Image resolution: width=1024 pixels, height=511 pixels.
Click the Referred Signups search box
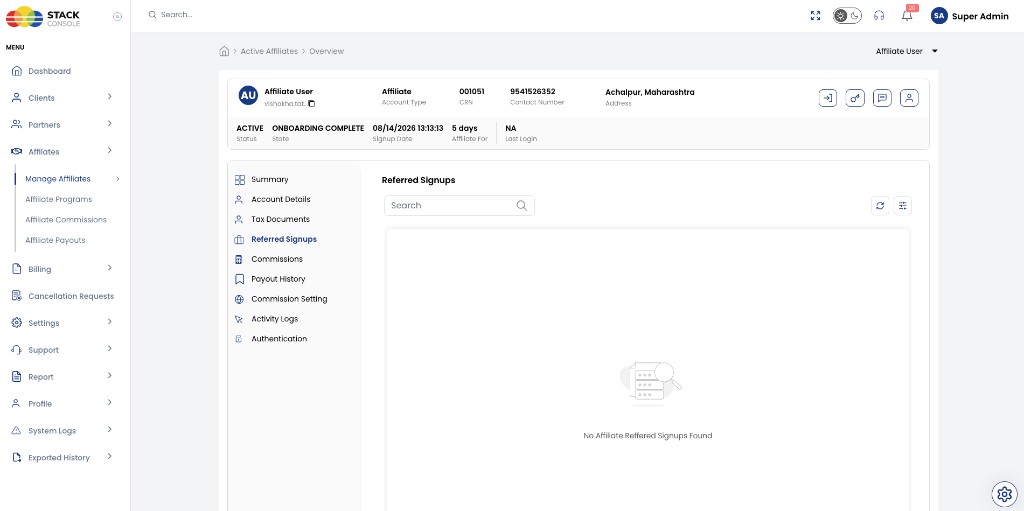tap(459, 205)
